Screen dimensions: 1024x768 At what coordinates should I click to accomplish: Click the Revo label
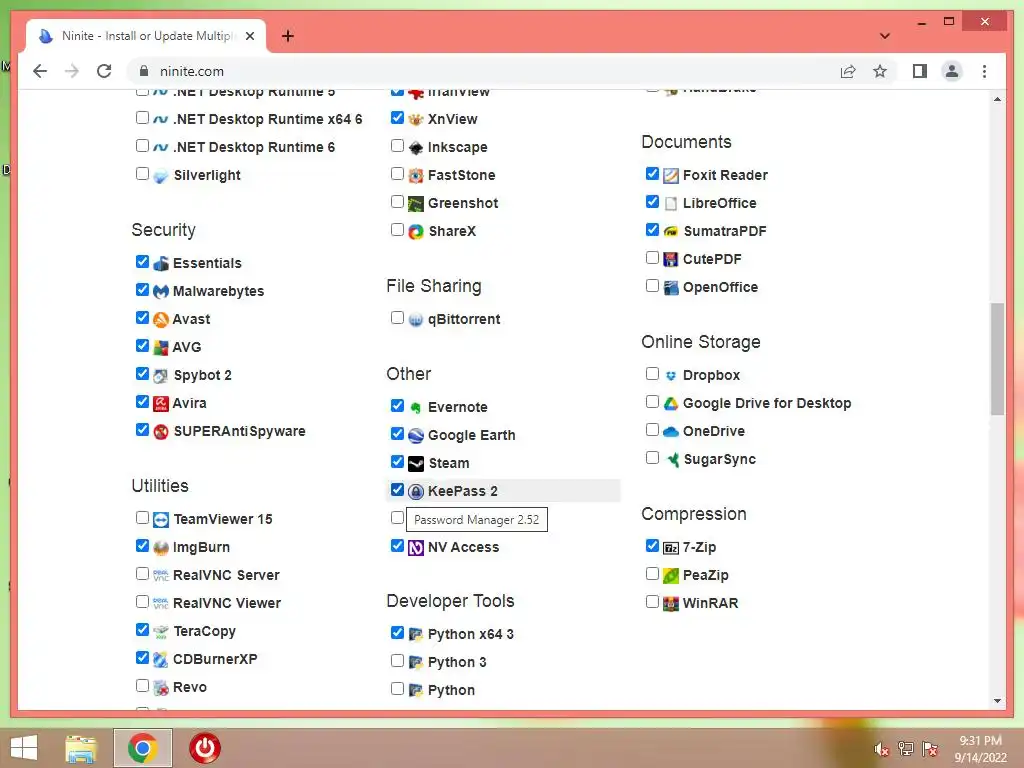pyautogui.click(x=190, y=688)
